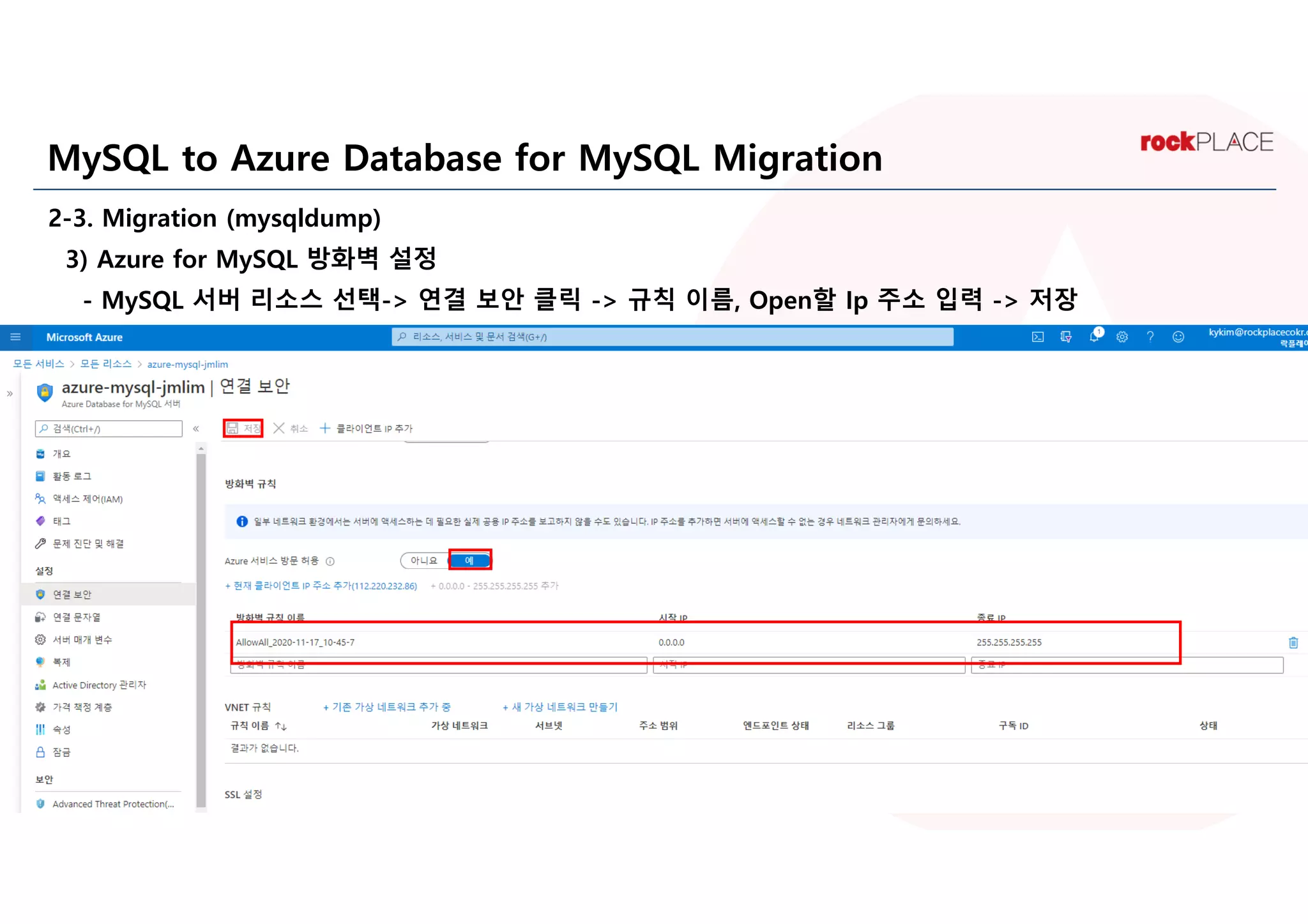
Task: Click the new 종료 IP input field
Action: (x=1127, y=665)
